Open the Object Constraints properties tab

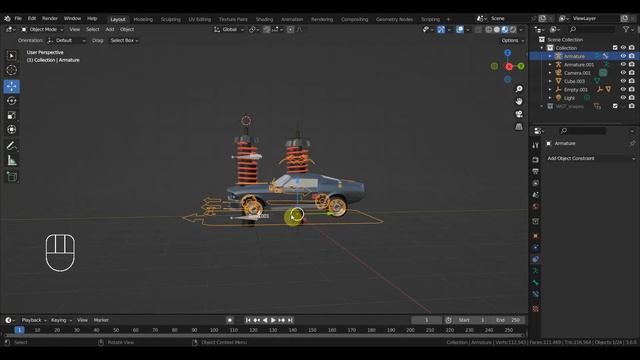point(536,259)
